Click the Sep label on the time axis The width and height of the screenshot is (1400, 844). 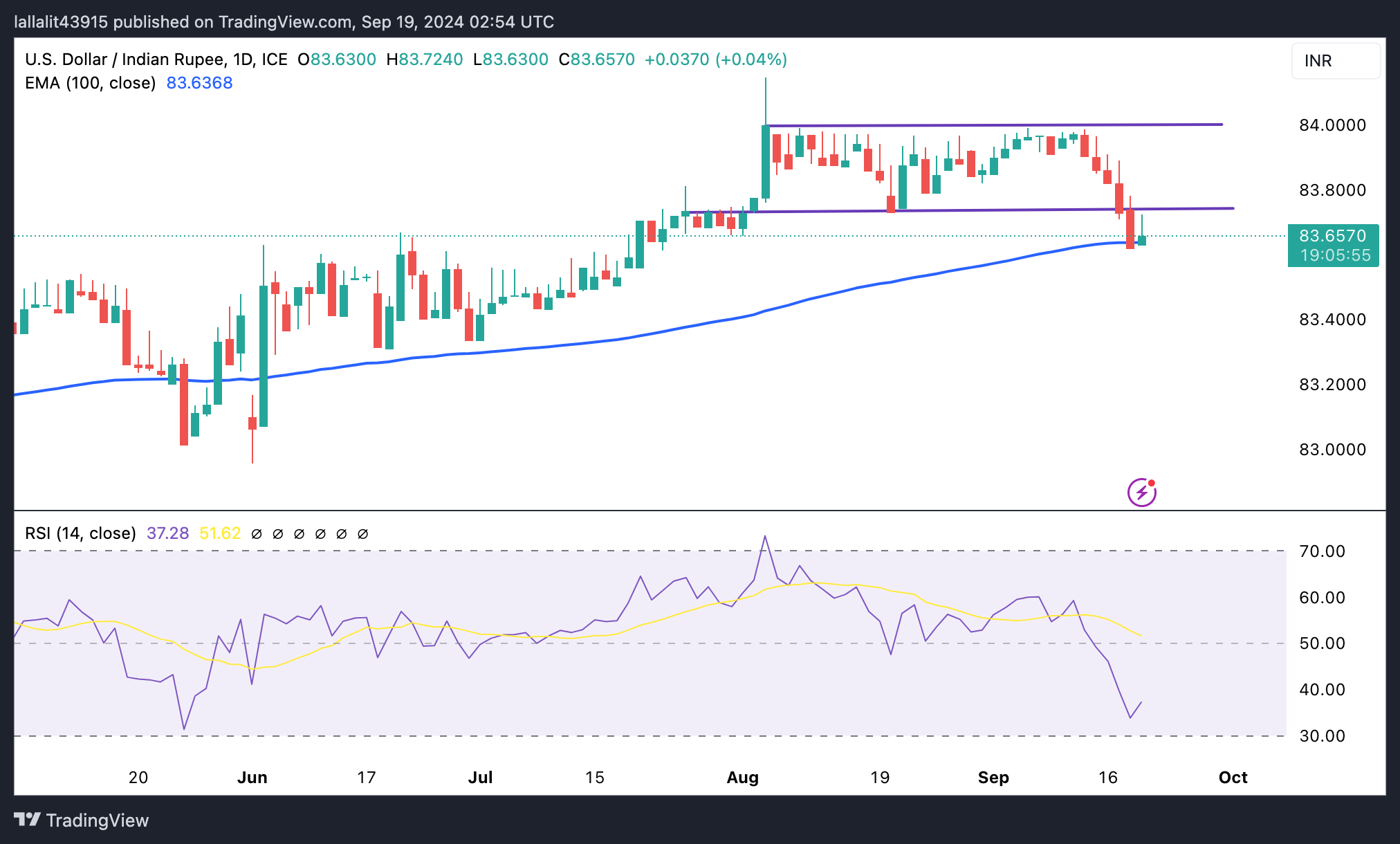point(993,778)
